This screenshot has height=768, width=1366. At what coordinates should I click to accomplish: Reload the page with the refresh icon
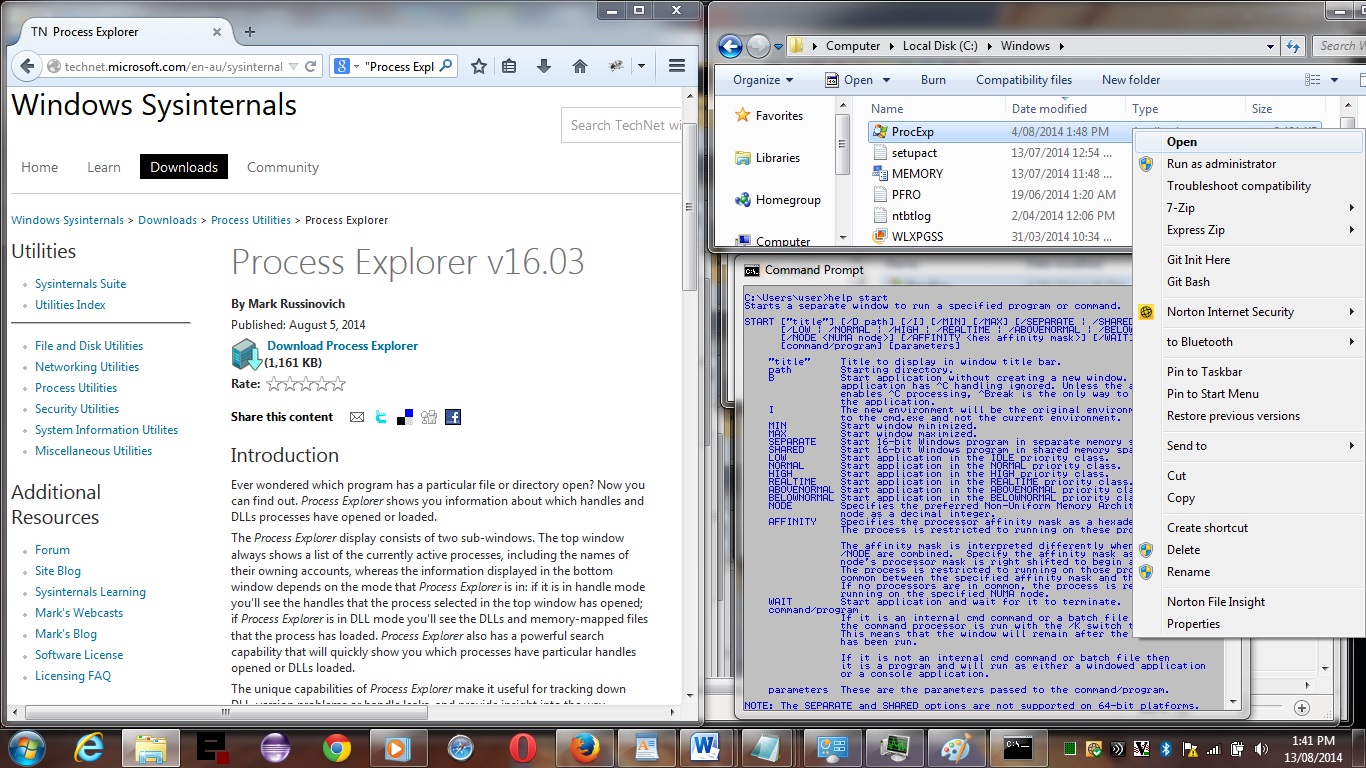click(312, 67)
